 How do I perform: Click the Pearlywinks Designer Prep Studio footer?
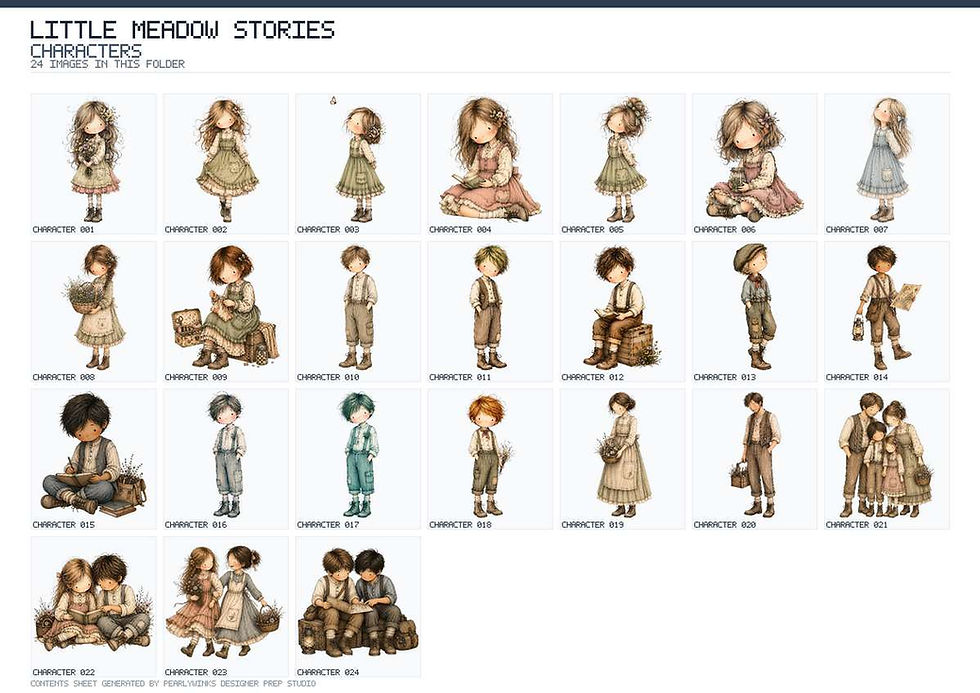[172, 684]
